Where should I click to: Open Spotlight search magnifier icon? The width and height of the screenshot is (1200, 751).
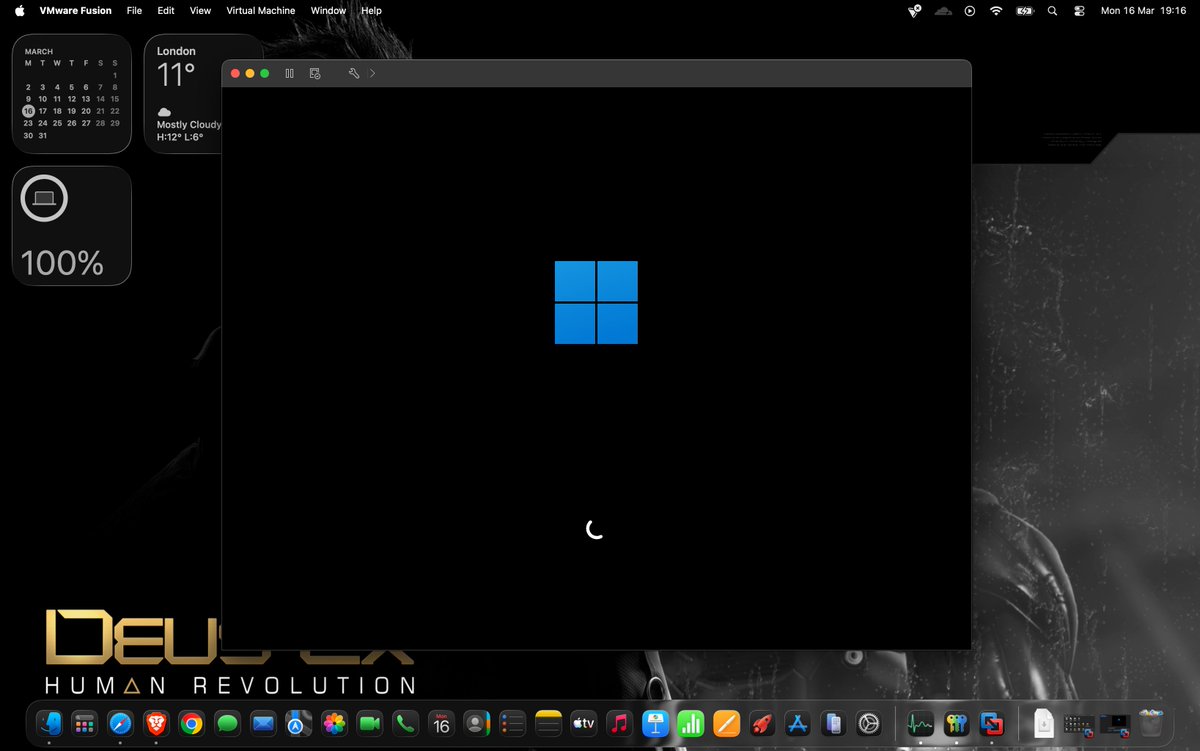pyautogui.click(x=1052, y=10)
